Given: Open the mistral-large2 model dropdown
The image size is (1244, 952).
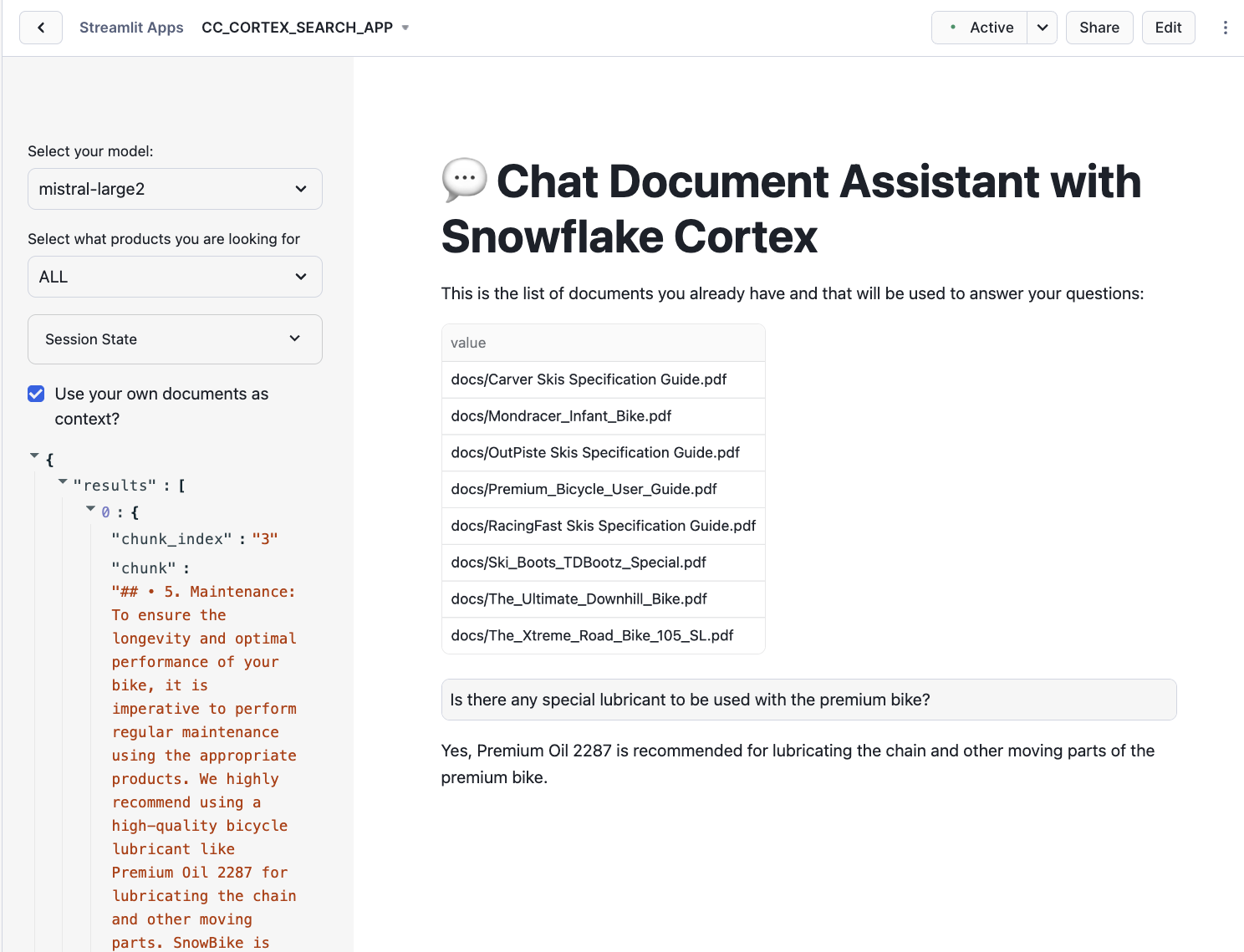Looking at the screenshot, I should (175, 189).
